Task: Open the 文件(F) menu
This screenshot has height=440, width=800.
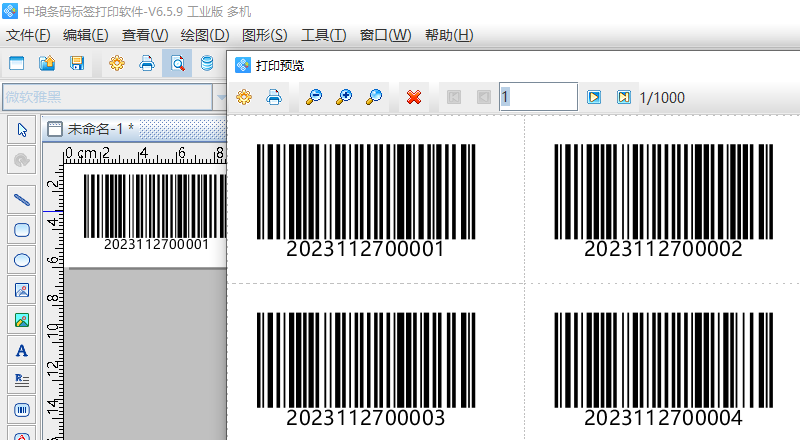Action: point(28,35)
